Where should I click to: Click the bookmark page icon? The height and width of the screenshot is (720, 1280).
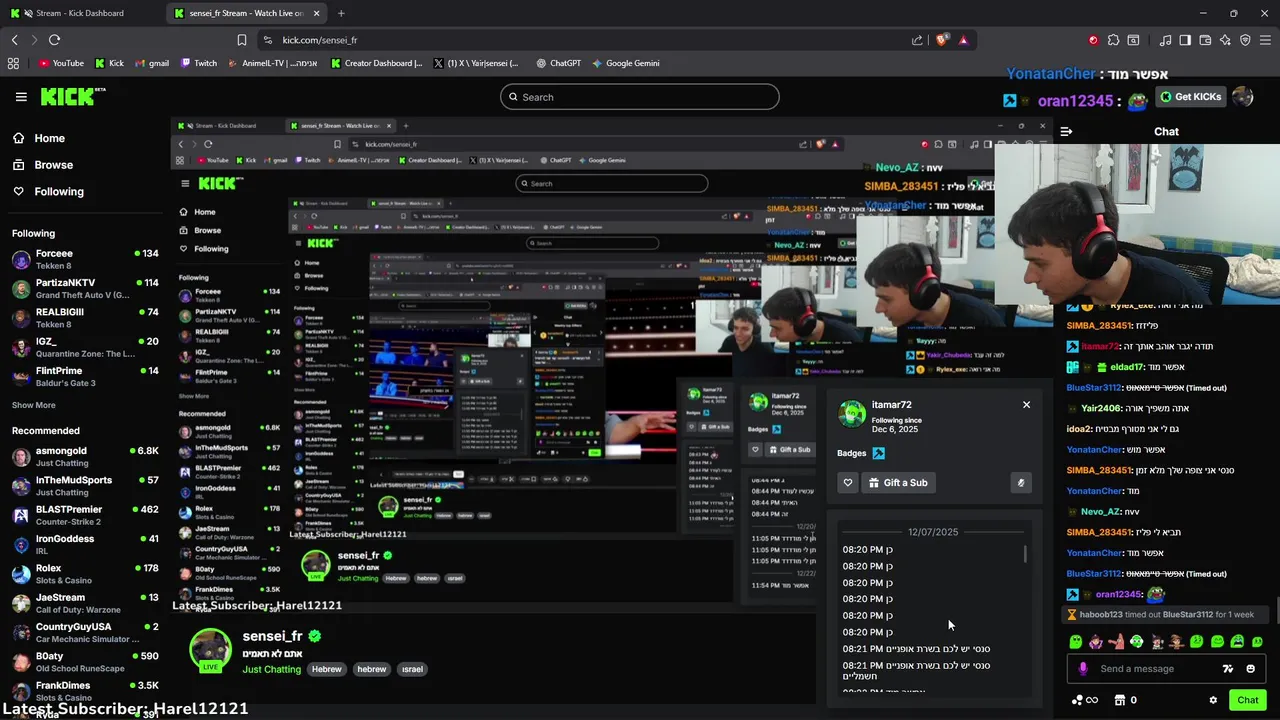[x=241, y=40]
